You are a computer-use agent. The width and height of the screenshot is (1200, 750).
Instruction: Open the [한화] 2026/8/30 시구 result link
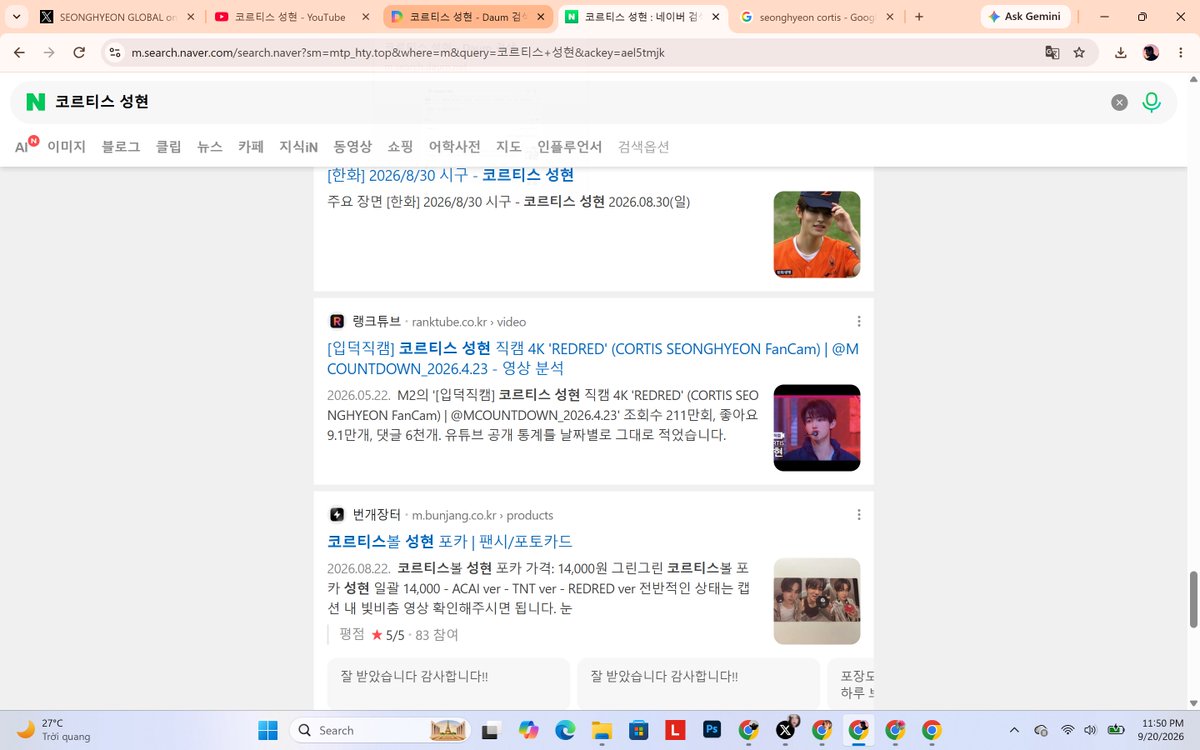450,175
